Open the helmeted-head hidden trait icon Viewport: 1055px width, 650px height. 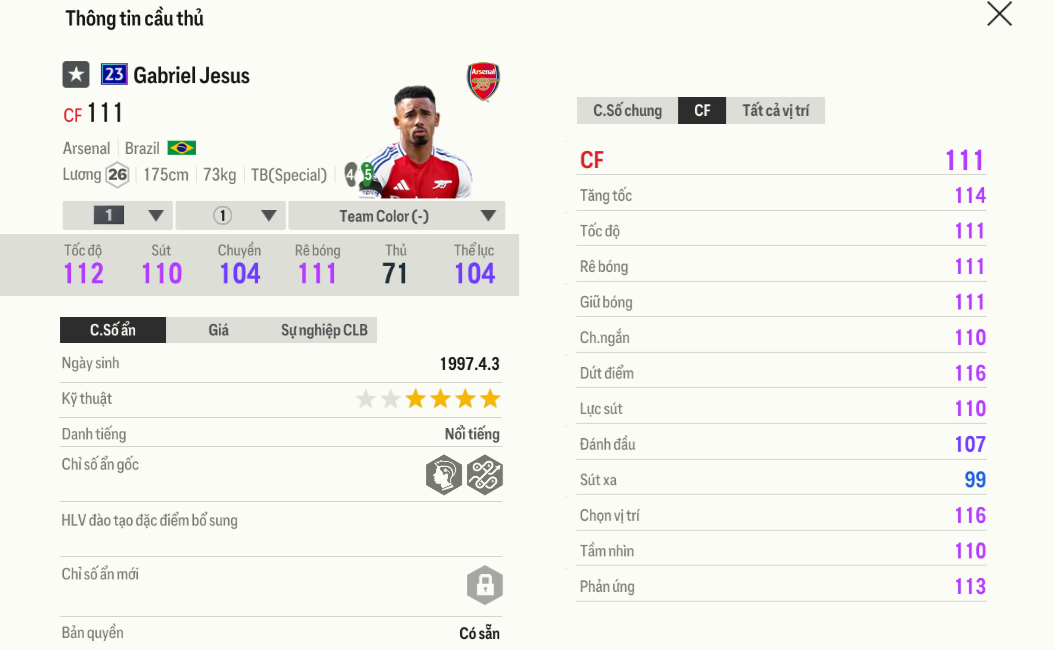pos(443,475)
